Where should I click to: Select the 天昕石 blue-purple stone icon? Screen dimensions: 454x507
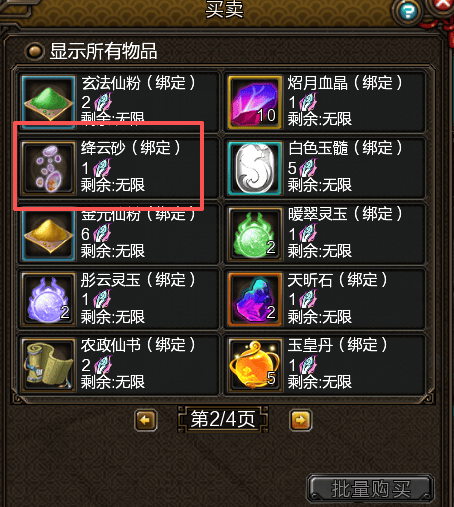pyautogui.click(x=255, y=299)
